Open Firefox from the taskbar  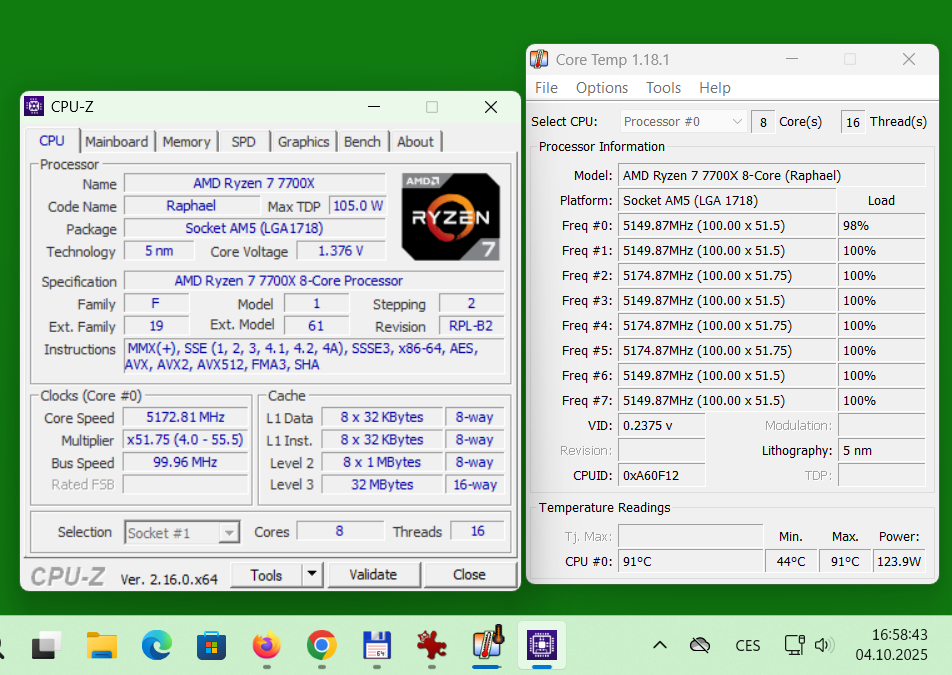(266, 646)
